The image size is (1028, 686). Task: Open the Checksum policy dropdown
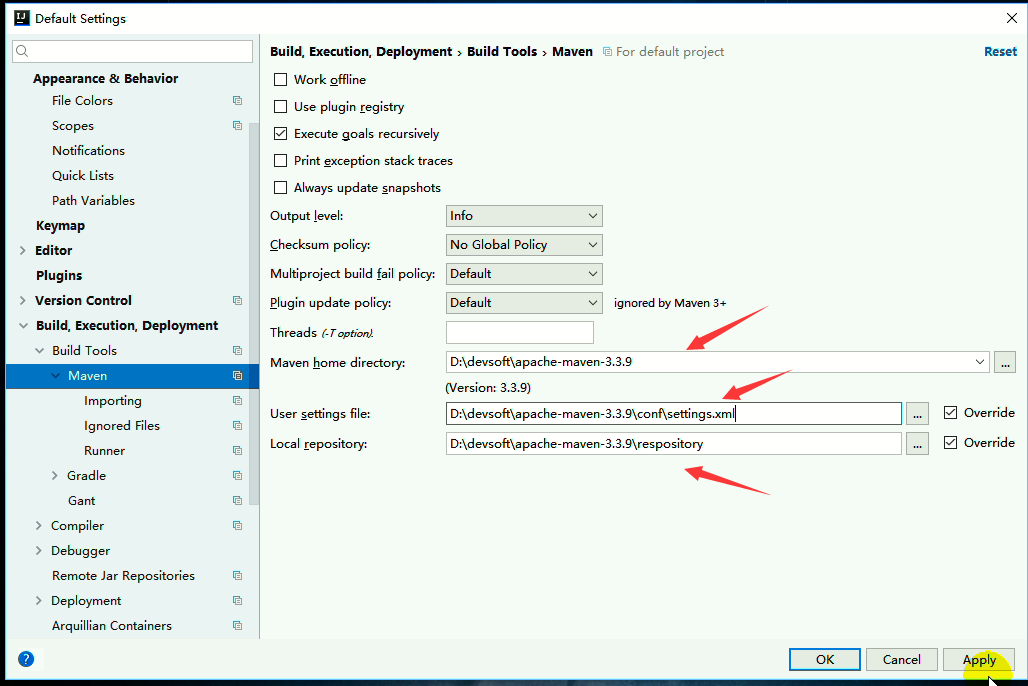pos(524,245)
